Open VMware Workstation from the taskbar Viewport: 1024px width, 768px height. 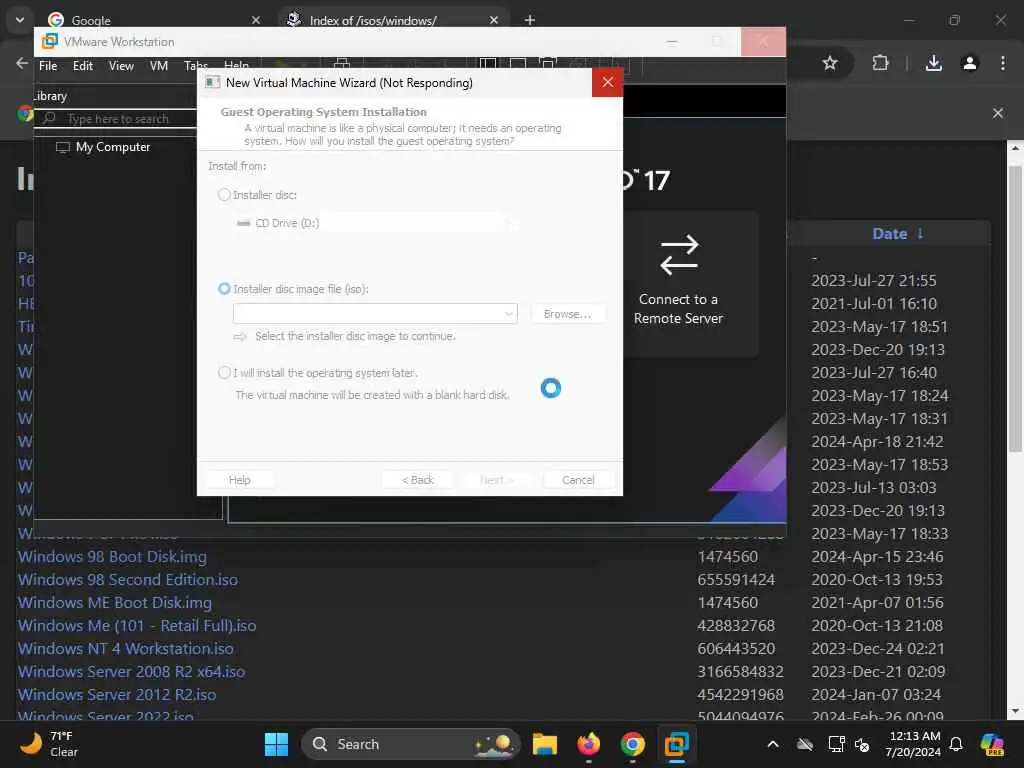[x=677, y=744]
